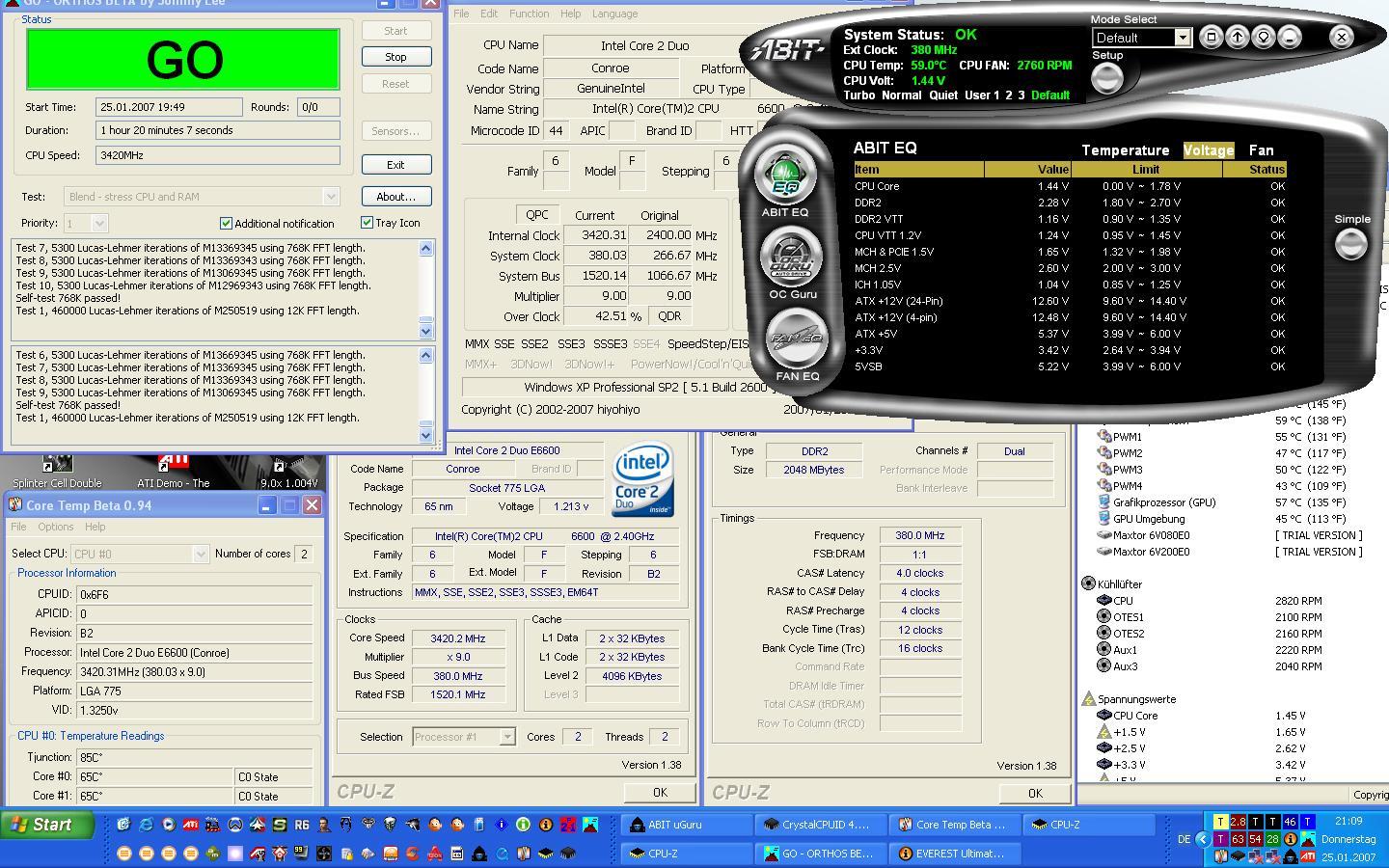Switch to ABIT uGuru taskbar button
The image size is (1389, 868).
tap(688, 825)
